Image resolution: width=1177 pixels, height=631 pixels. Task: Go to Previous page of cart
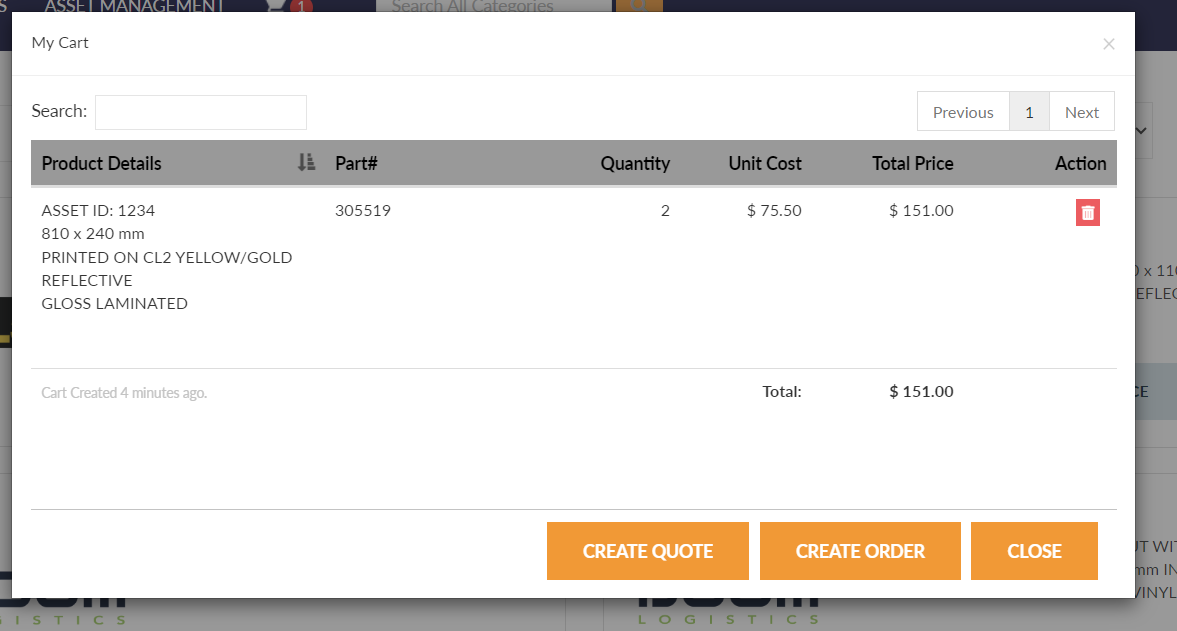(x=963, y=112)
